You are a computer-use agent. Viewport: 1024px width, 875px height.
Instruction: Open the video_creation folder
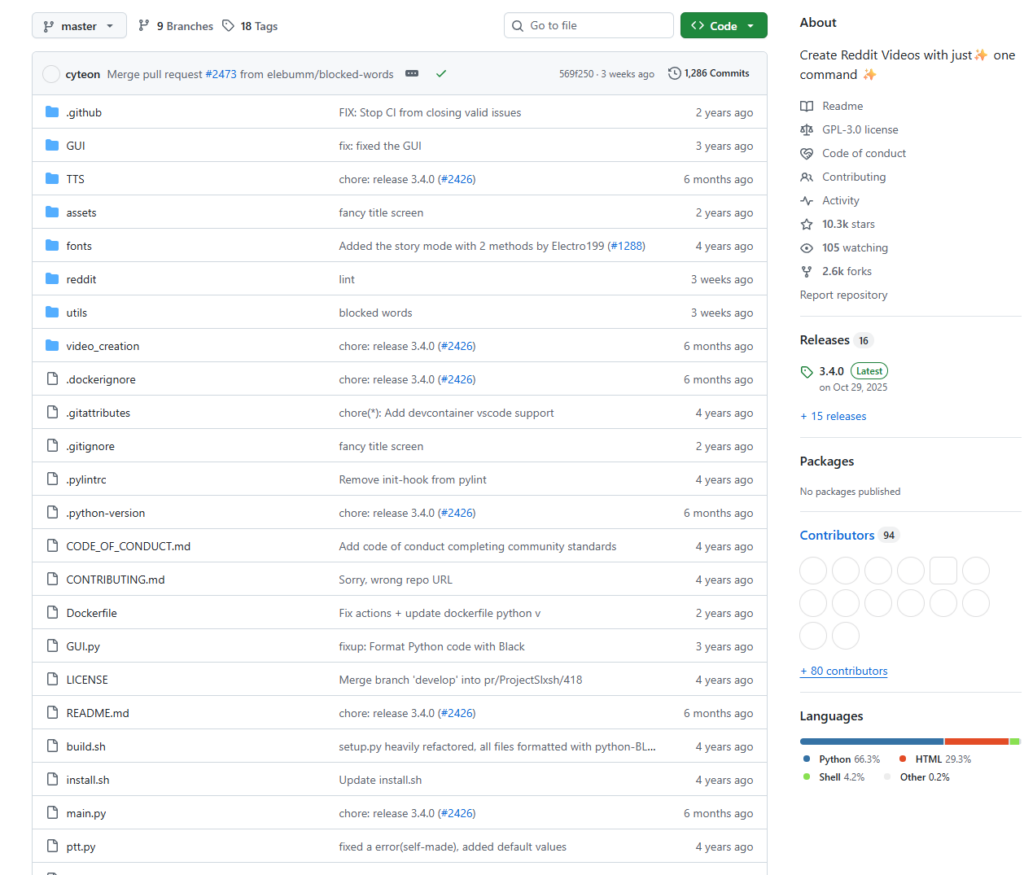click(103, 346)
